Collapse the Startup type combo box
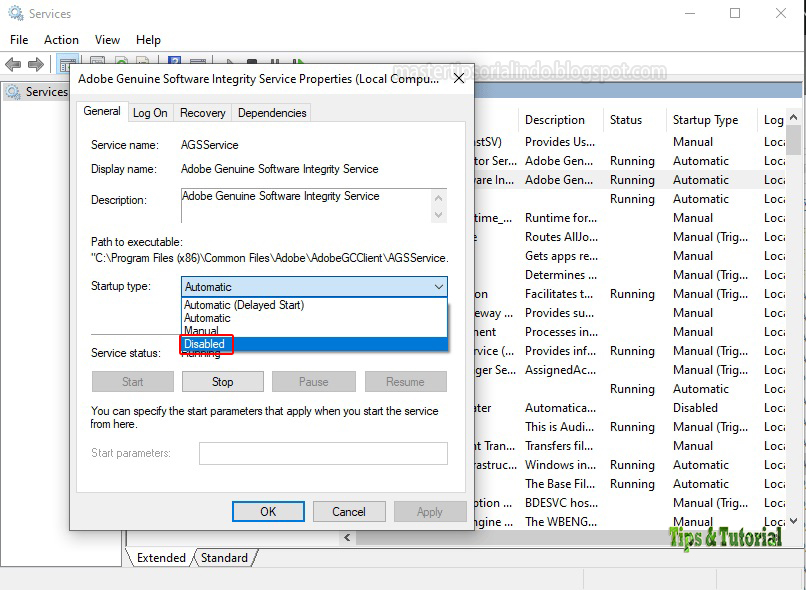Image resolution: width=806 pixels, height=590 pixels. pyautogui.click(x=438, y=286)
